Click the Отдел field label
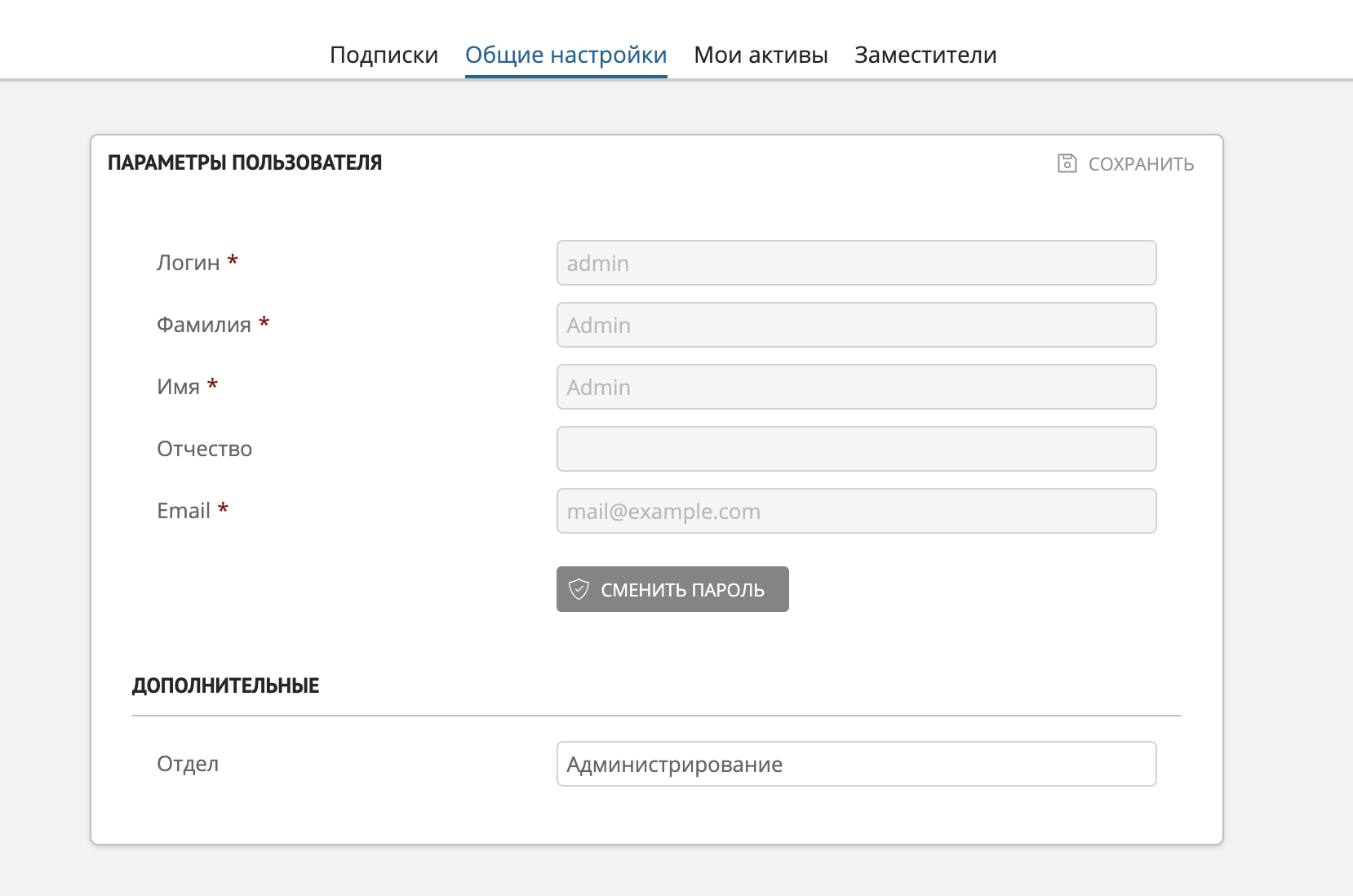Image resolution: width=1353 pixels, height=896 pixels. [x=188, y=764]
